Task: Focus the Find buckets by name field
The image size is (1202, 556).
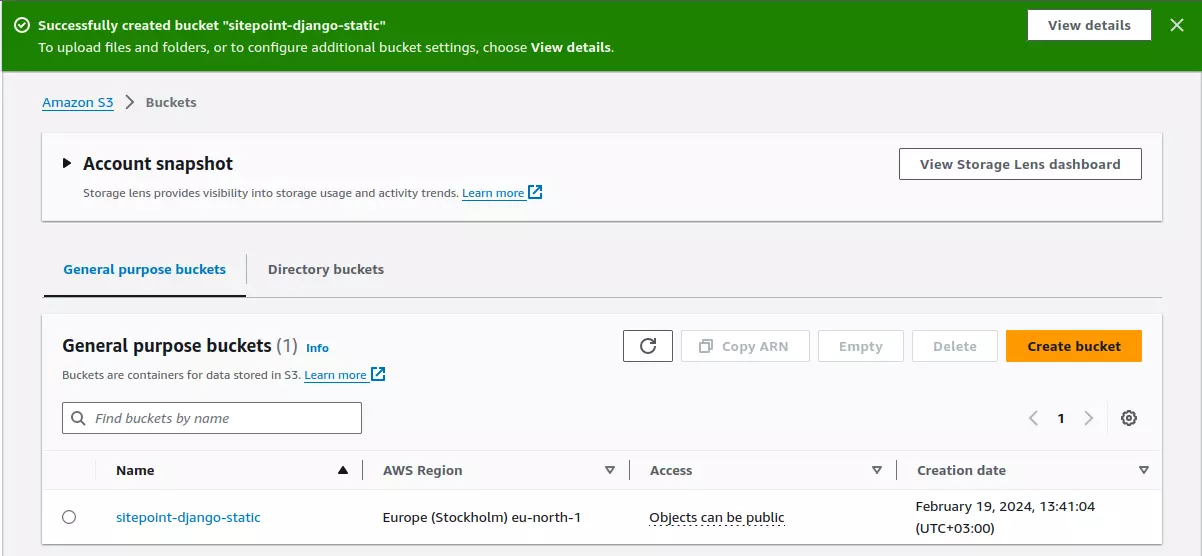Action: 212,418
